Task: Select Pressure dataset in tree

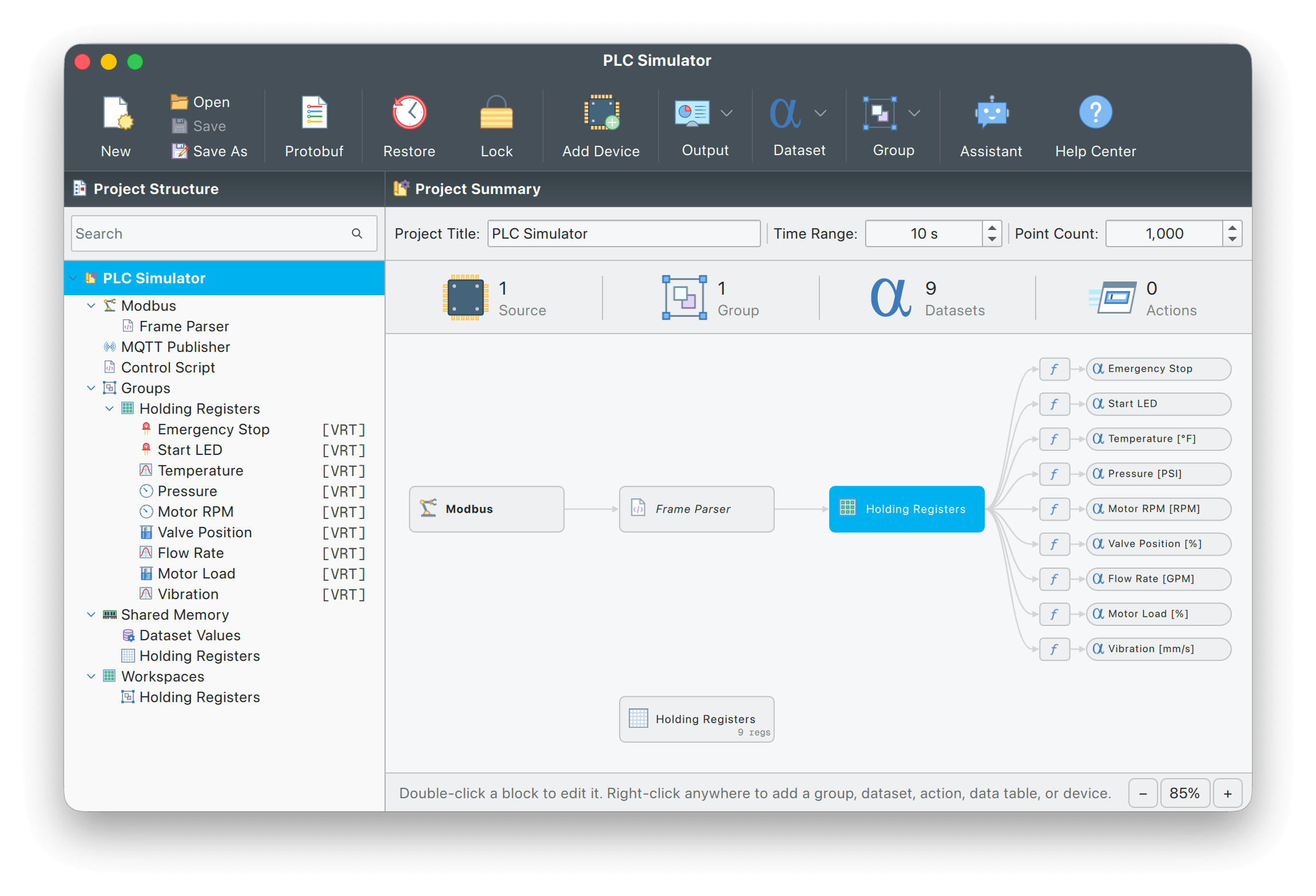Action: [224, 491]
